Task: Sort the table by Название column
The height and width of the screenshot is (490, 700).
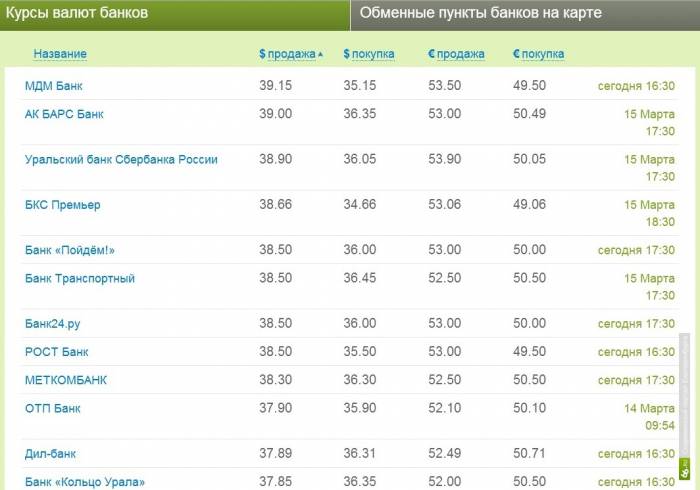Action: [x=60, y=54]
